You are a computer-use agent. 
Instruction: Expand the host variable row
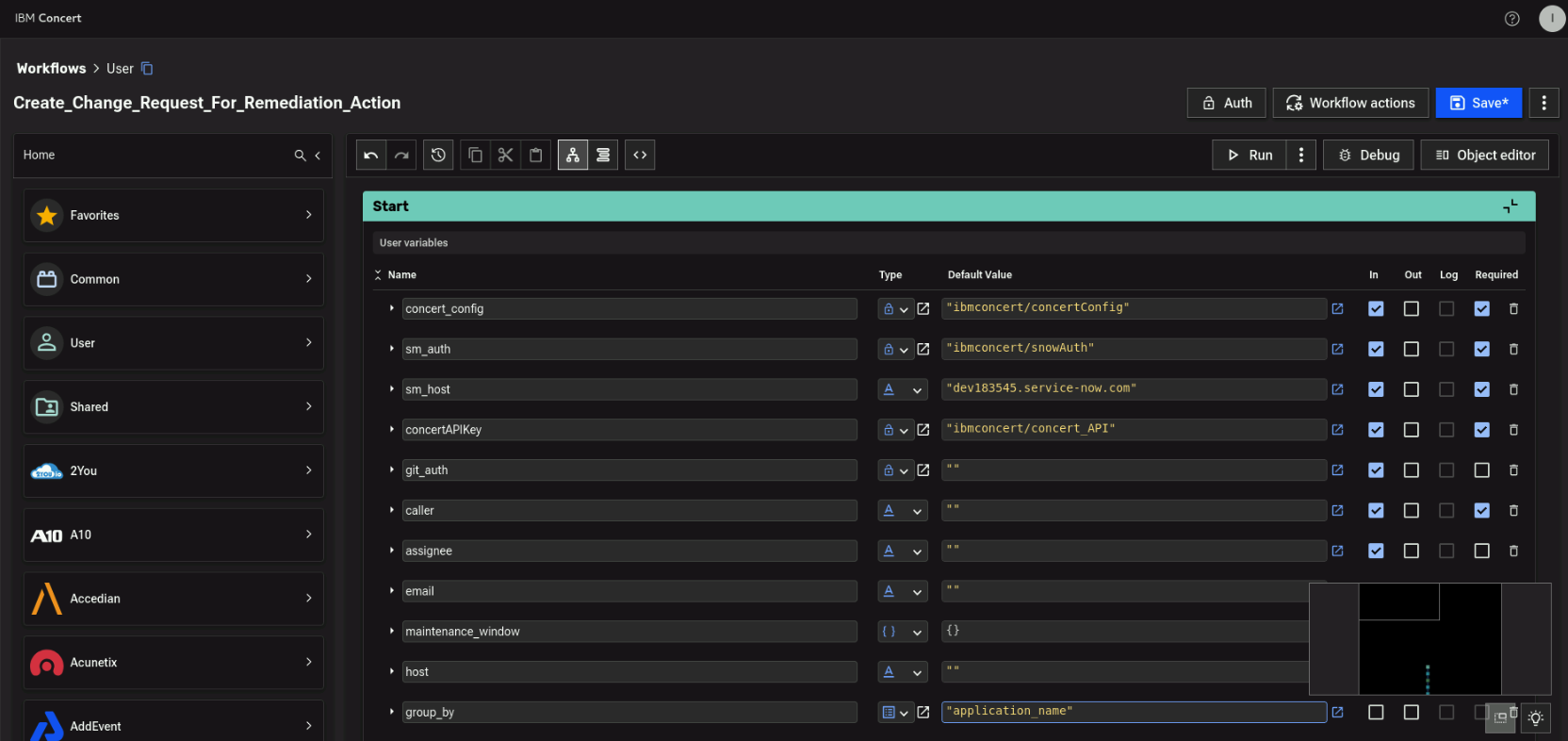[x=392, y=671]
